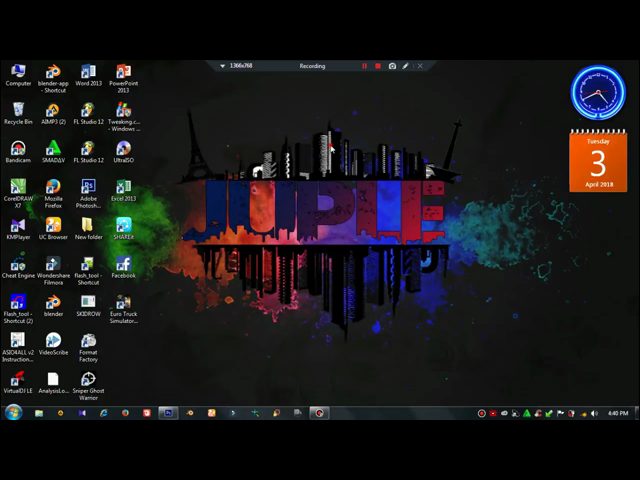The height and width of the screenshot is (480, 640).
Task: Open Firefox from the taskbar
Action: (125, 413)
